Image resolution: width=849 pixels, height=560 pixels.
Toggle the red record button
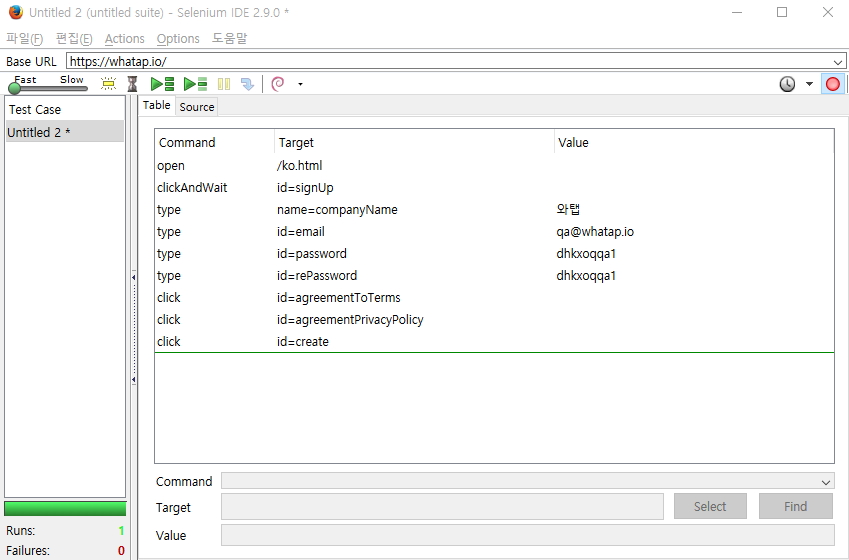pos(833,84)
